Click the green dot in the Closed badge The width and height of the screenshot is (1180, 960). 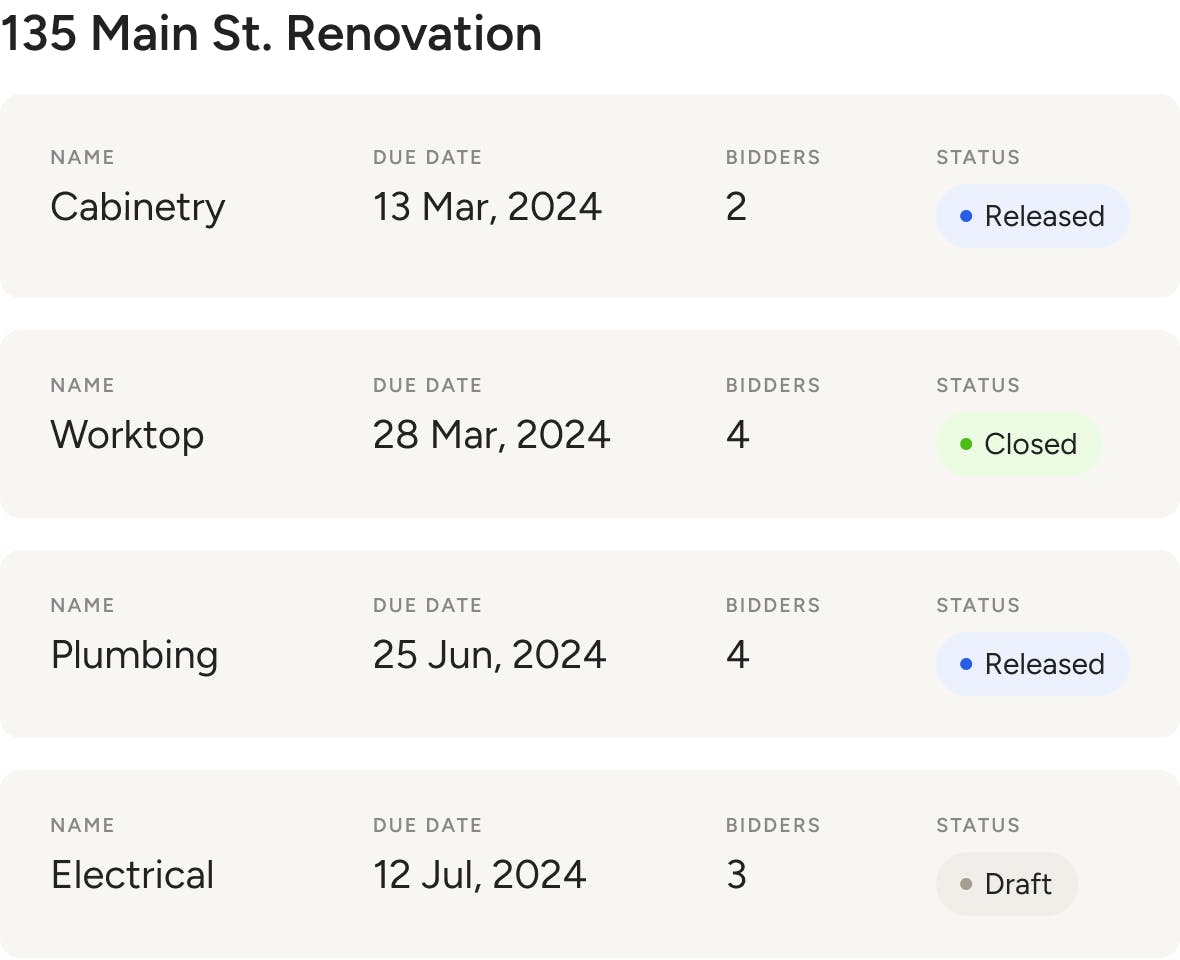[x=966, y=444]
